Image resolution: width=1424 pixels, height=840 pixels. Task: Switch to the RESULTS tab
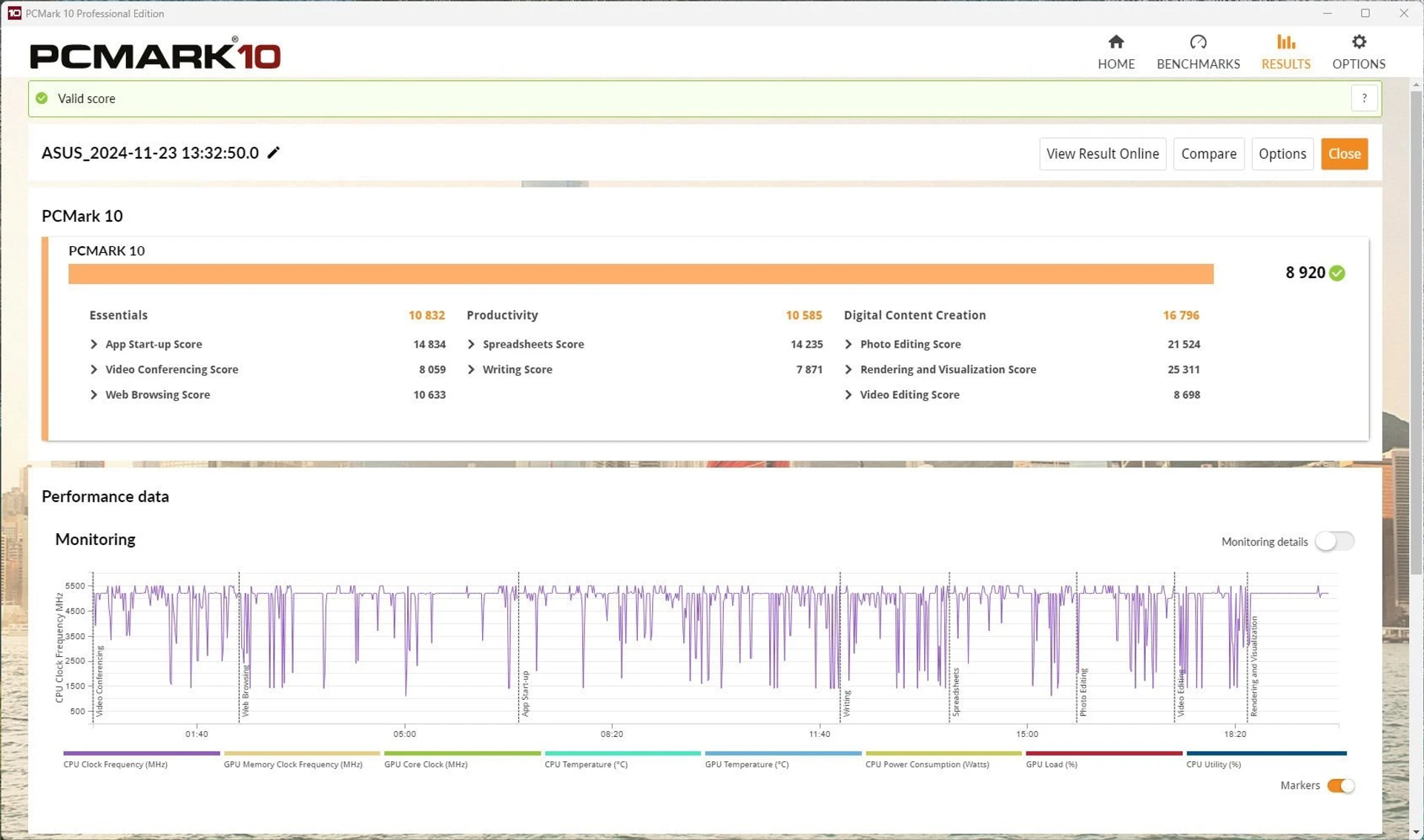[1285, 52]
